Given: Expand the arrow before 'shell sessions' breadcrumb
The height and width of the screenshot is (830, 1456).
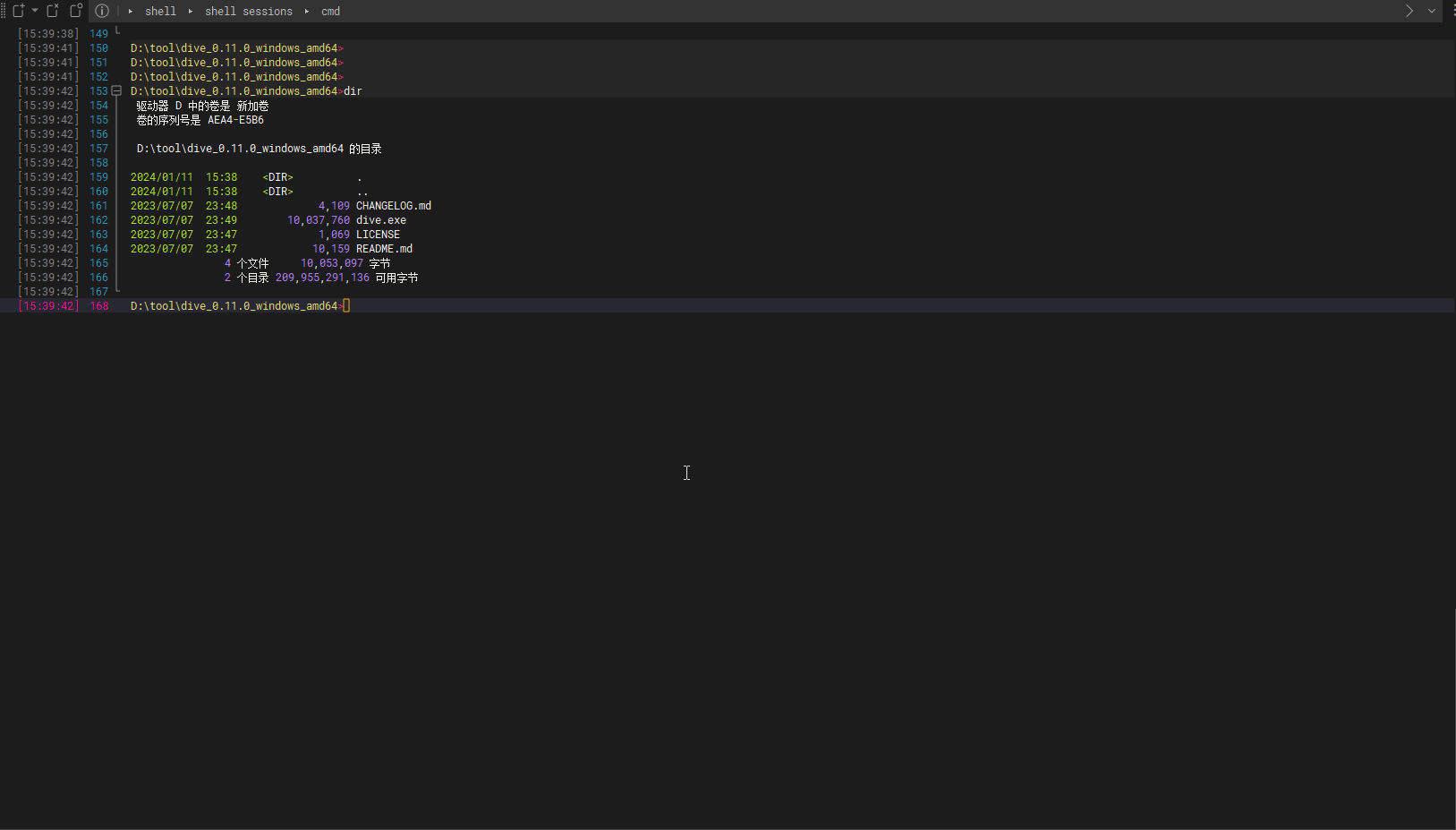Looking at the screenshot, I should [190, 12].
